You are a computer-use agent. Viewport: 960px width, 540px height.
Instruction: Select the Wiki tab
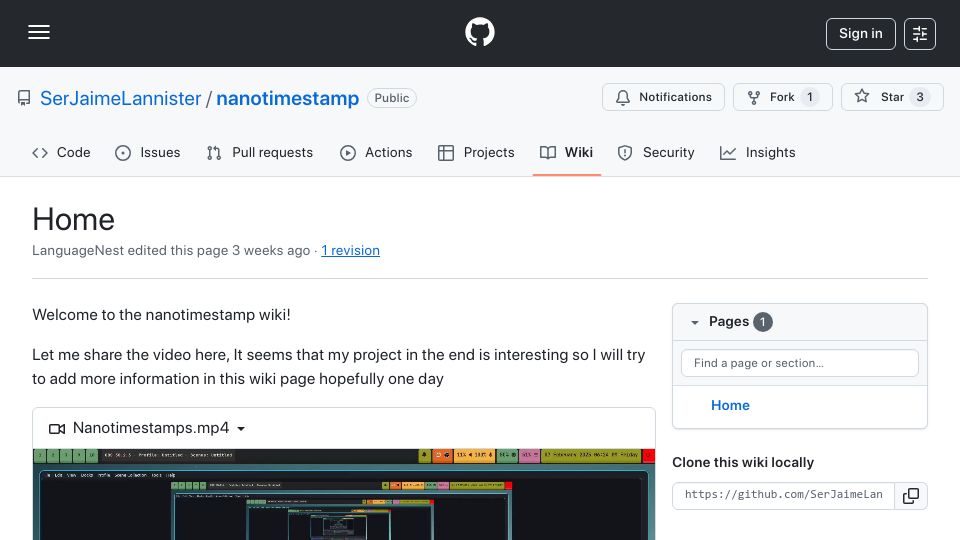[566, 152]
